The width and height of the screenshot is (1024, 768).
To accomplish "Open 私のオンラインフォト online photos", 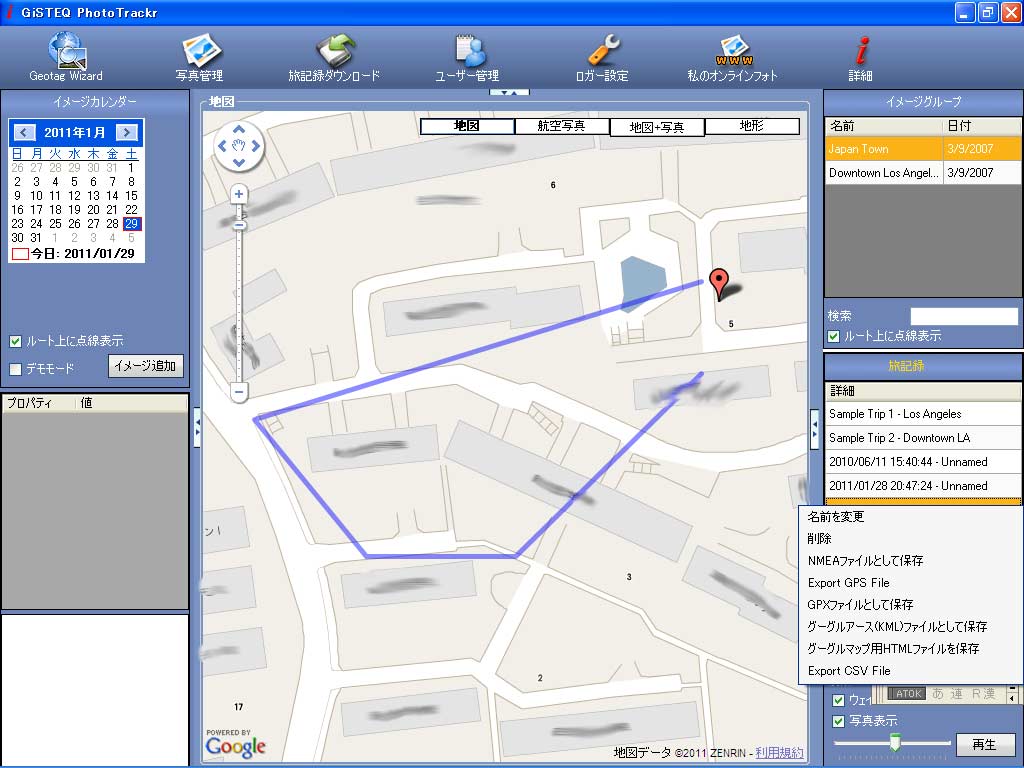I will point(733,57).
